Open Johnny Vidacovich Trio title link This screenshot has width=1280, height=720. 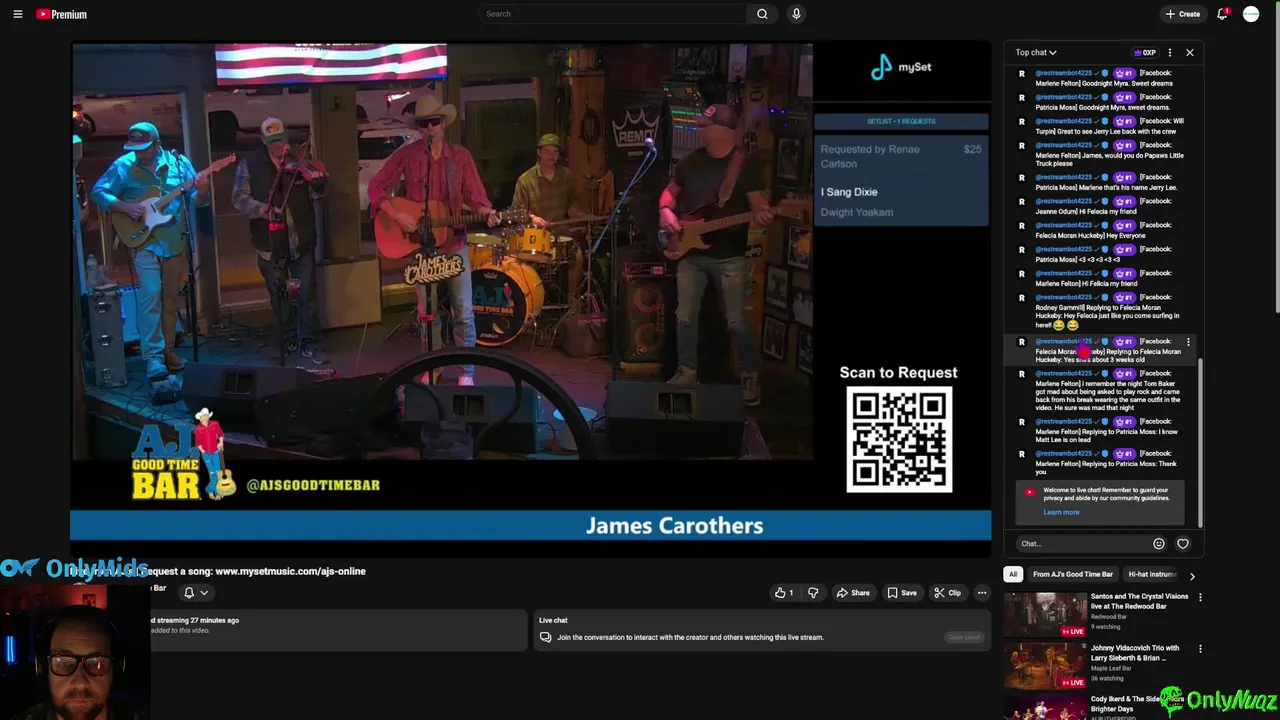(x=1135, y=652)
